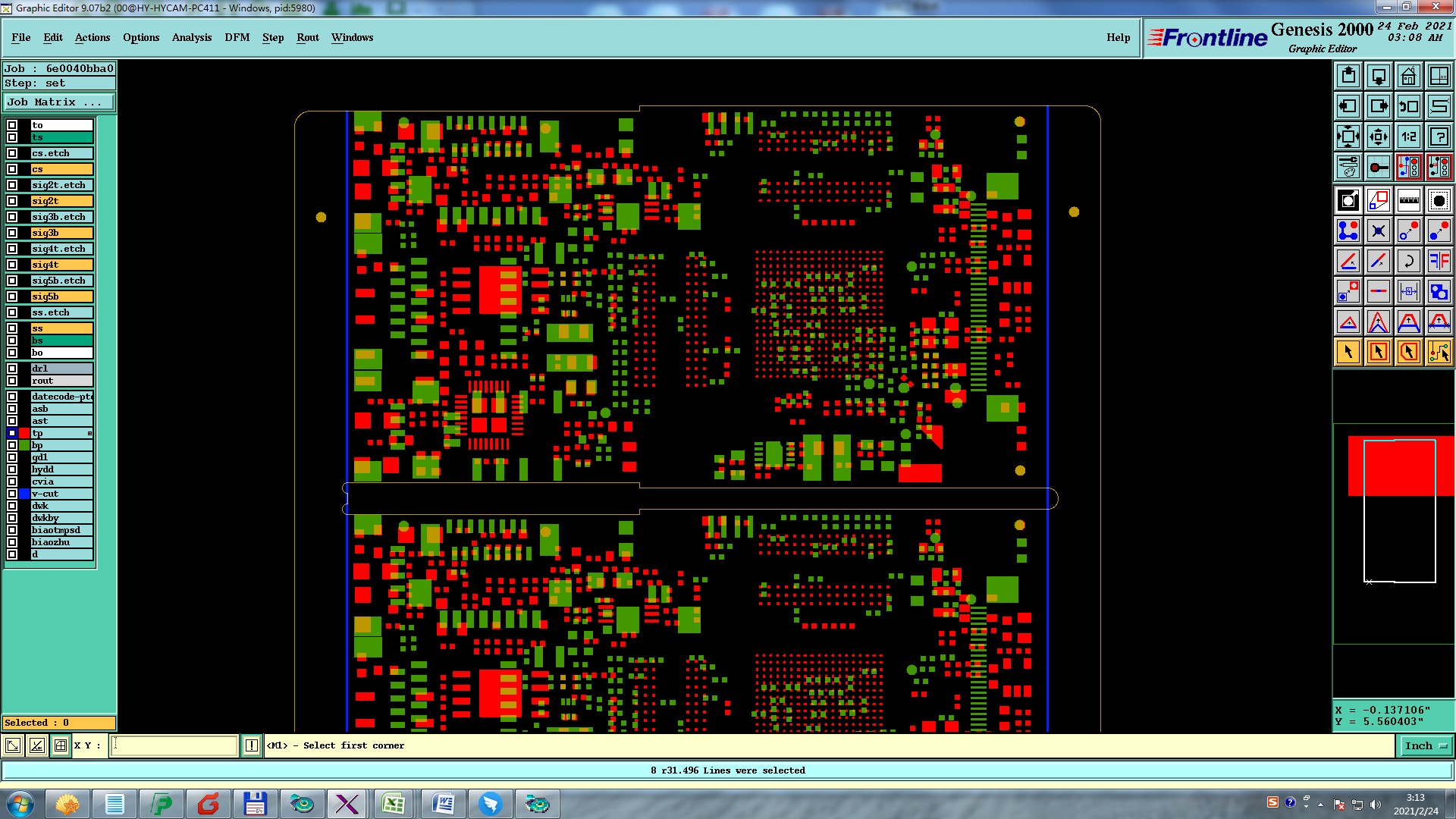Click the grid snap icon beside X Y
This screenshot has width=1456, height=819.
pos(61,745)
